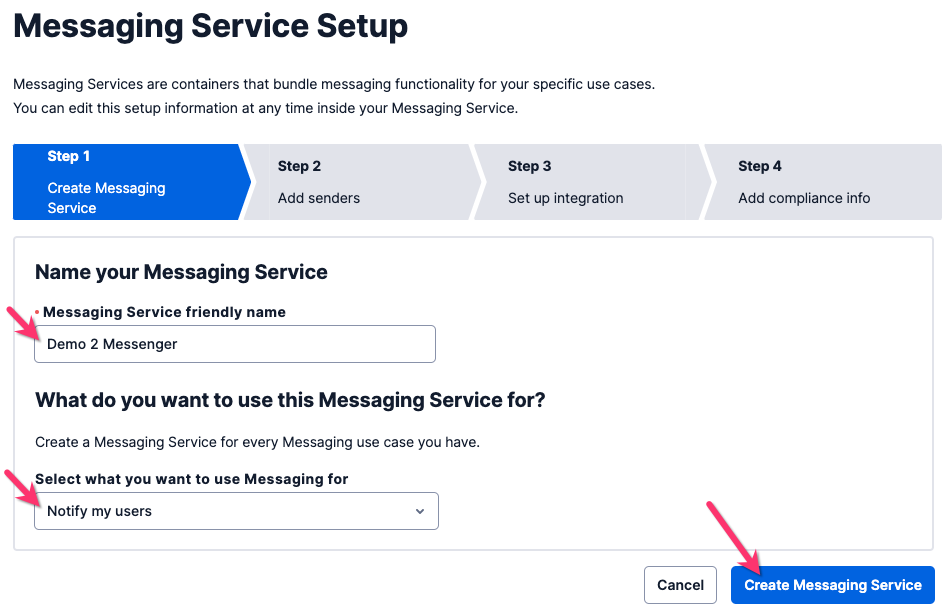This screenshot has height=613, width=950.
Task: Click the Cancel button
Action: point(680,585)
